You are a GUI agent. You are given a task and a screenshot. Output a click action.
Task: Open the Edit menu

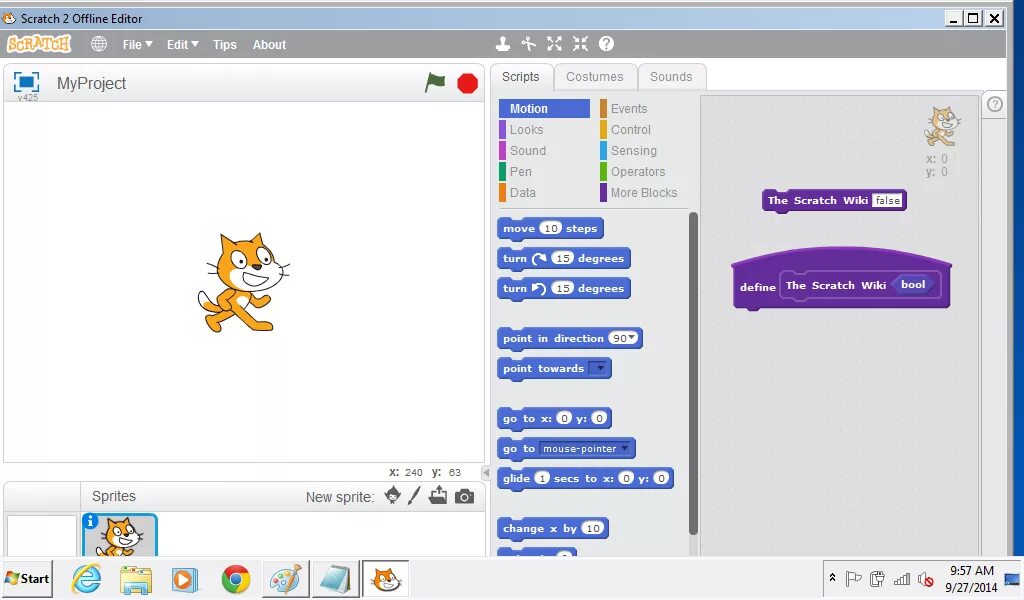pyautogui.click(x=182, y=44)
